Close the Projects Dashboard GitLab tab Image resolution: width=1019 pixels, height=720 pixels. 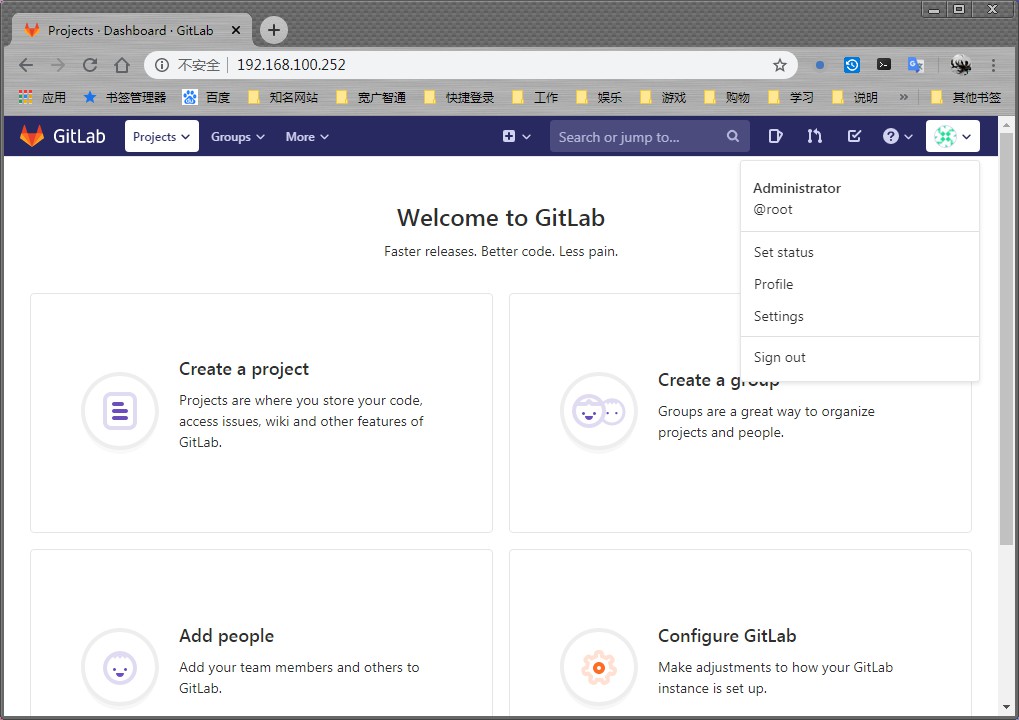coord(236,30)
